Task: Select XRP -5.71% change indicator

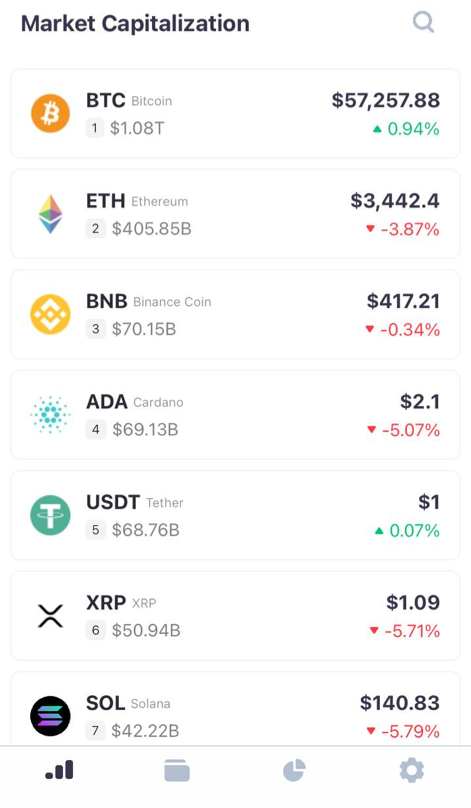Action: (x=405, y=631)
